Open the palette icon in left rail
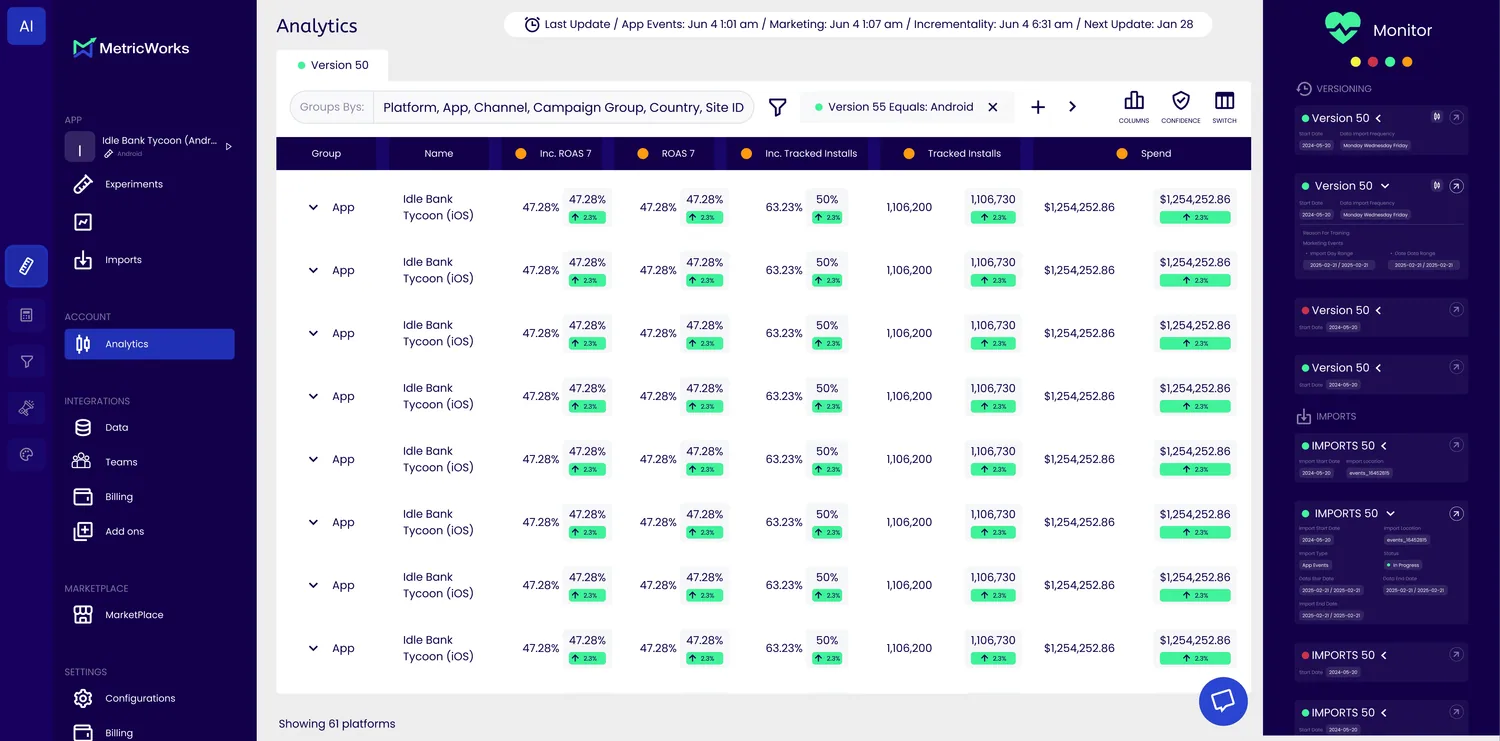 tap(26, 455)
